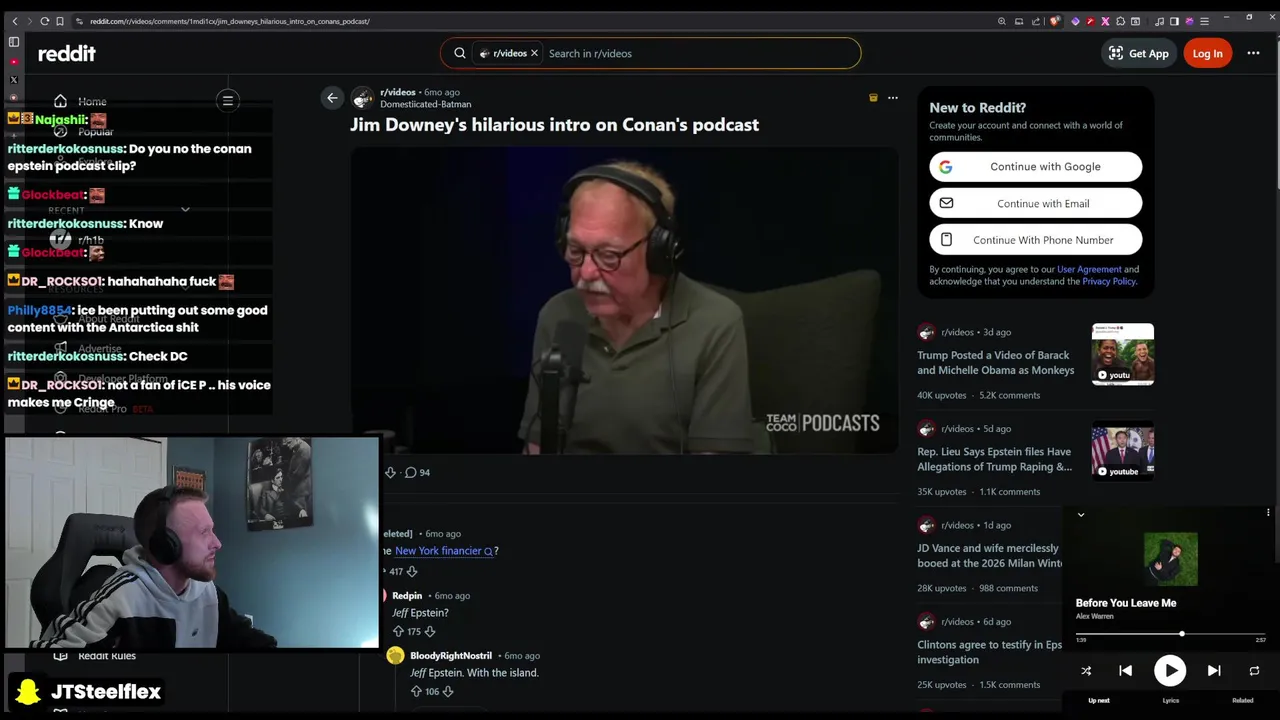The height and width of the screenshot is (720, 1280).
Task: Upvote BloodyRightNostril's comment
Action: (416, 692)
